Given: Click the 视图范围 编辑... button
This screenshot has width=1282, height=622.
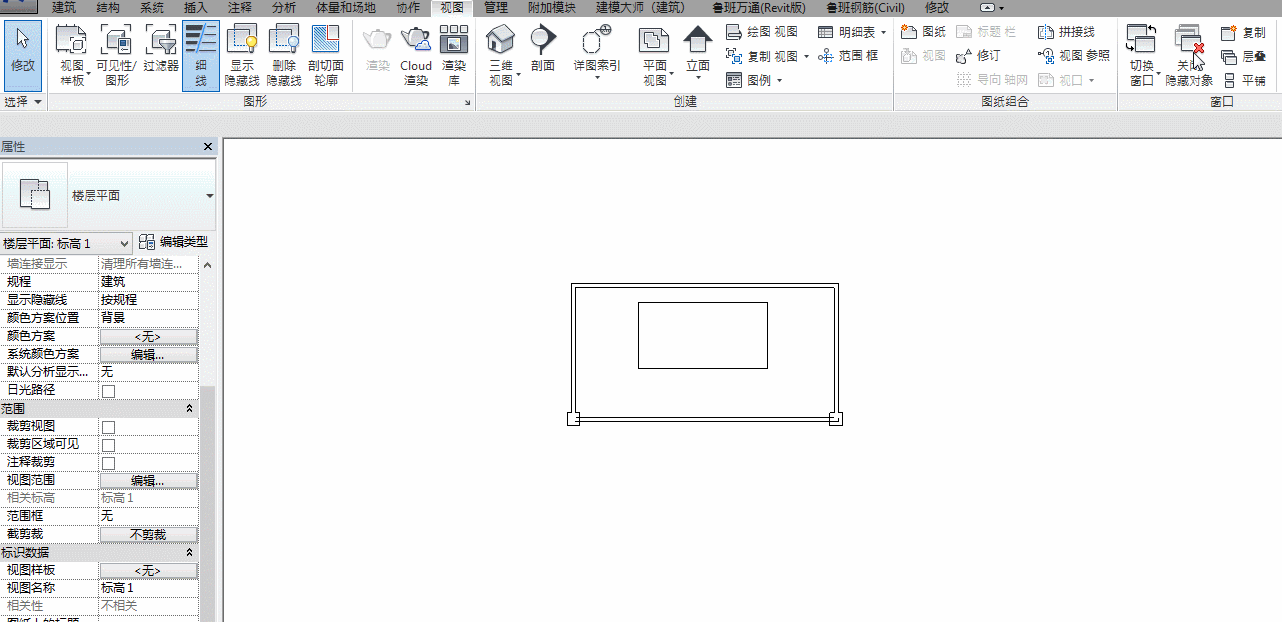Looking at the screenshot, I should pos(148,481).
